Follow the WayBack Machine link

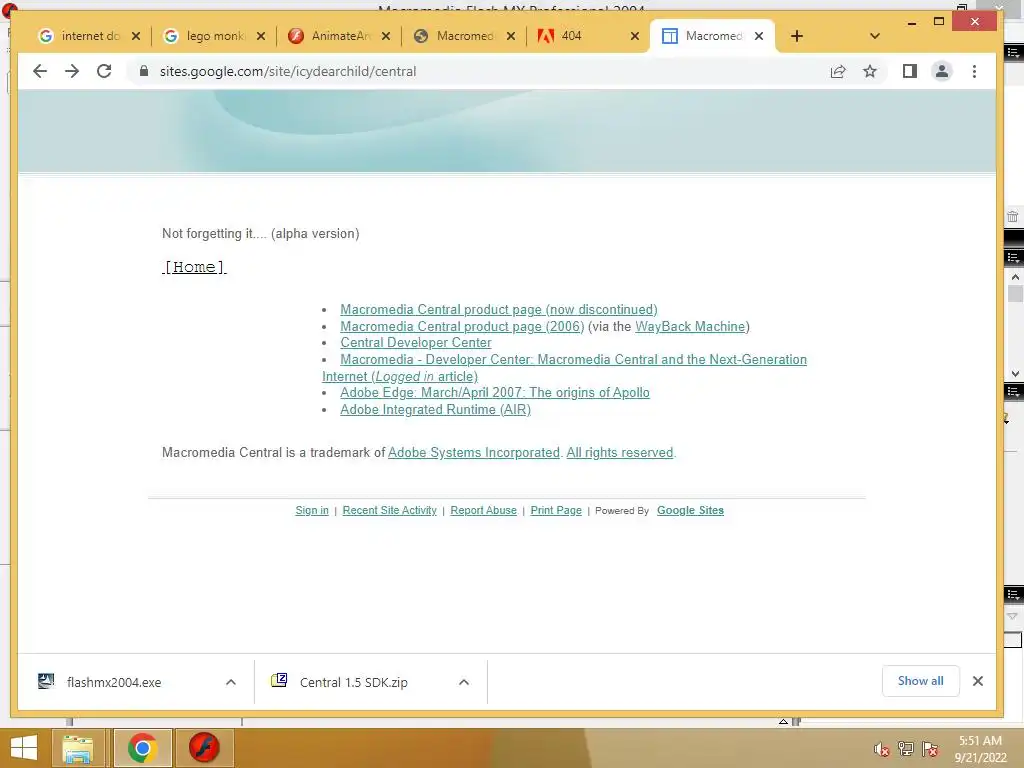(690, 327)
